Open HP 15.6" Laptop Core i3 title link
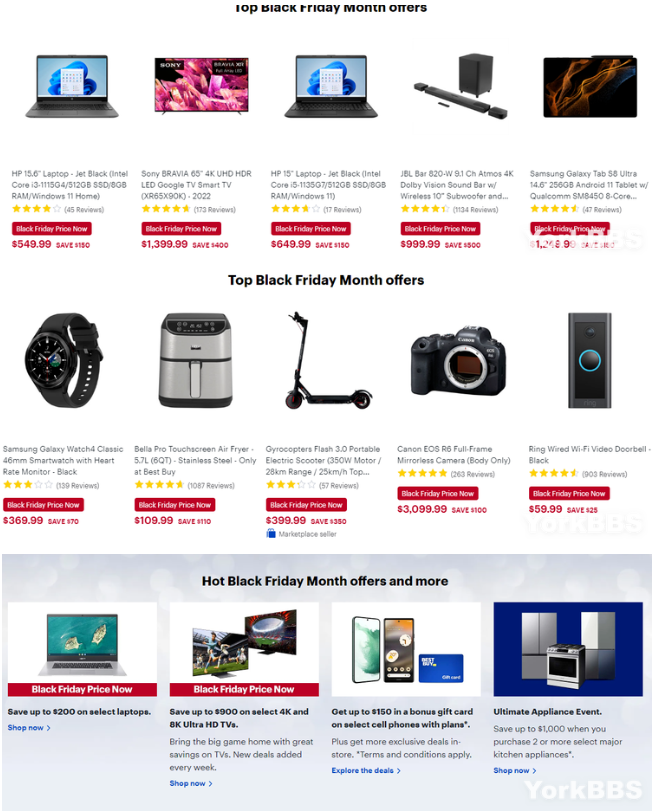 click(x=70, y=185)
